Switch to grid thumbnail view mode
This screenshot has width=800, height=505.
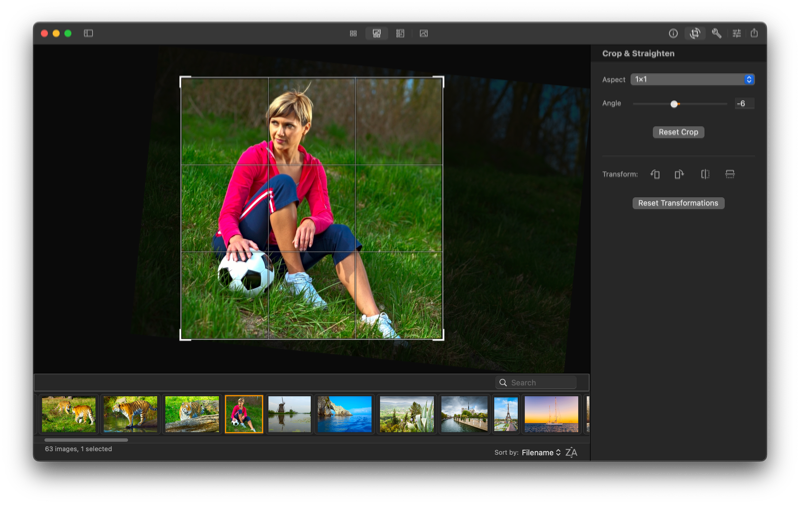click(353, 33)
